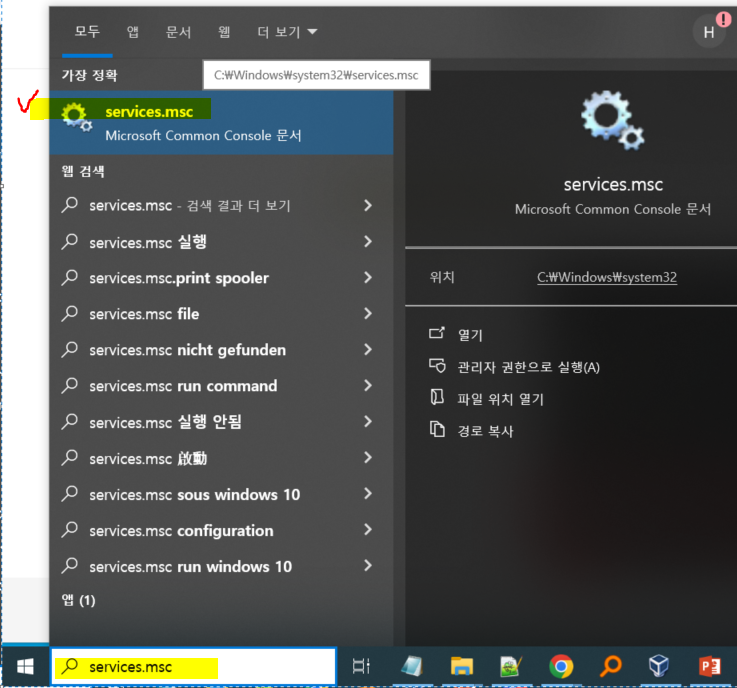Image resolution: width=737 pixels, height=688 pixels.
Task: Click the Windows Start button
Action: (25, 666)
